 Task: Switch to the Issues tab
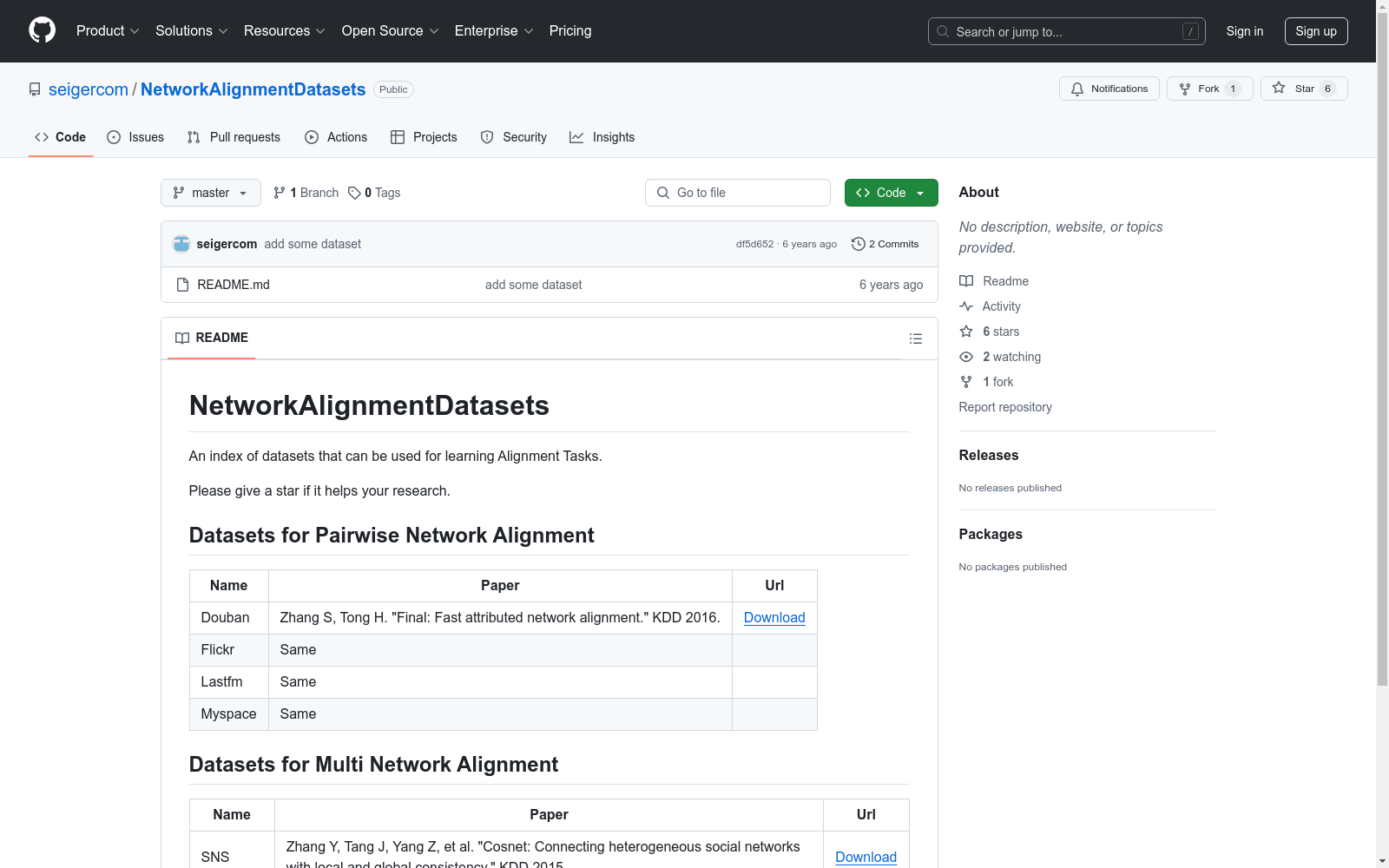[135, 137]
